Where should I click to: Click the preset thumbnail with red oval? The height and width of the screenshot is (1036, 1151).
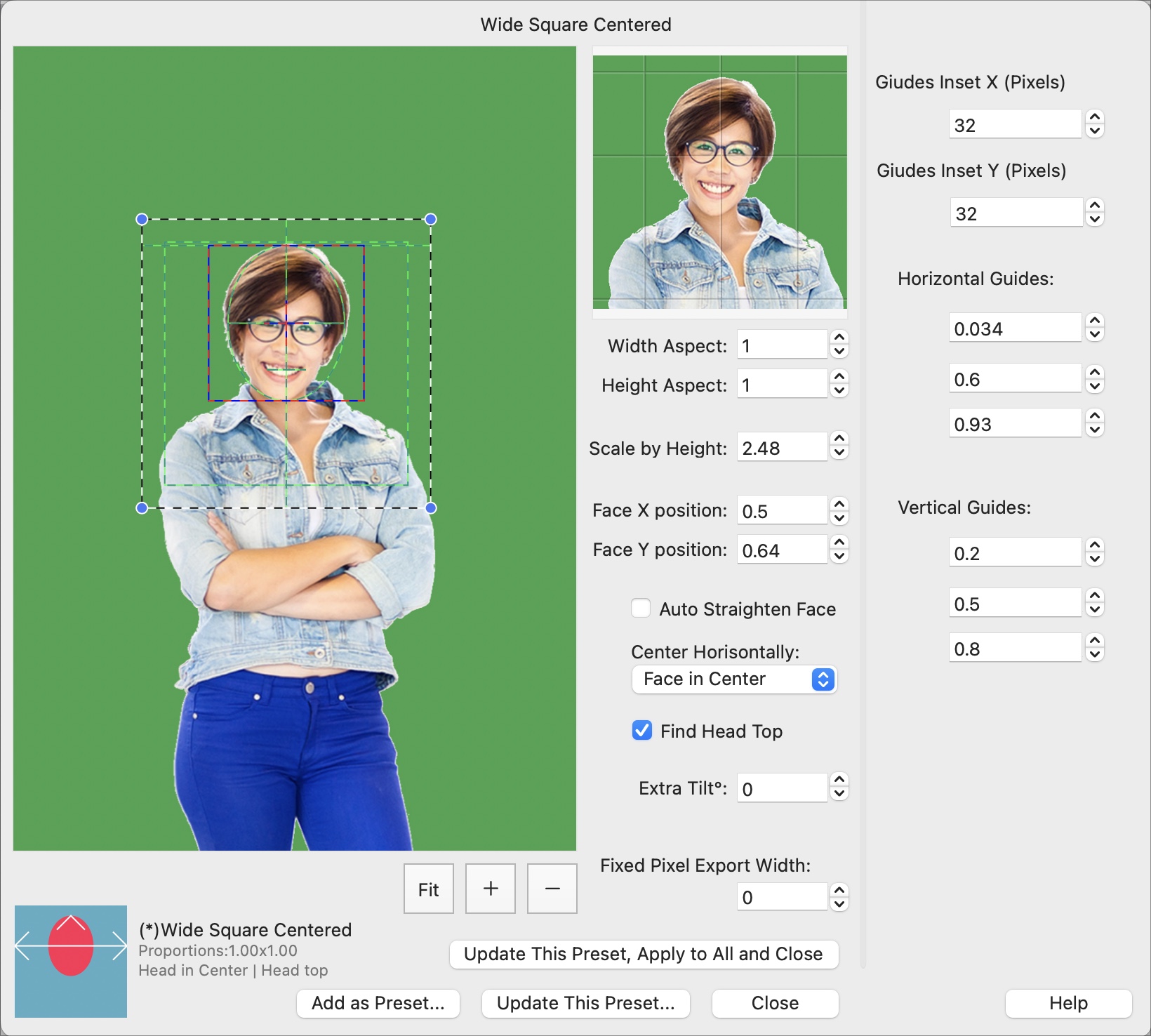point(70,962)
